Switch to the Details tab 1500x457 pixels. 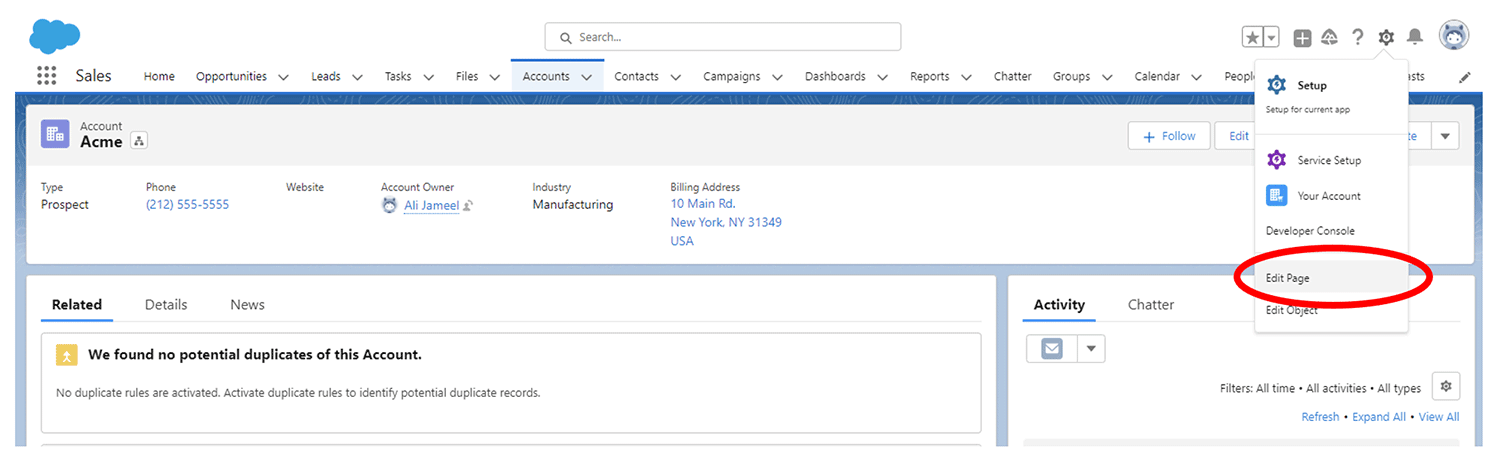click(x=166, y=304)
